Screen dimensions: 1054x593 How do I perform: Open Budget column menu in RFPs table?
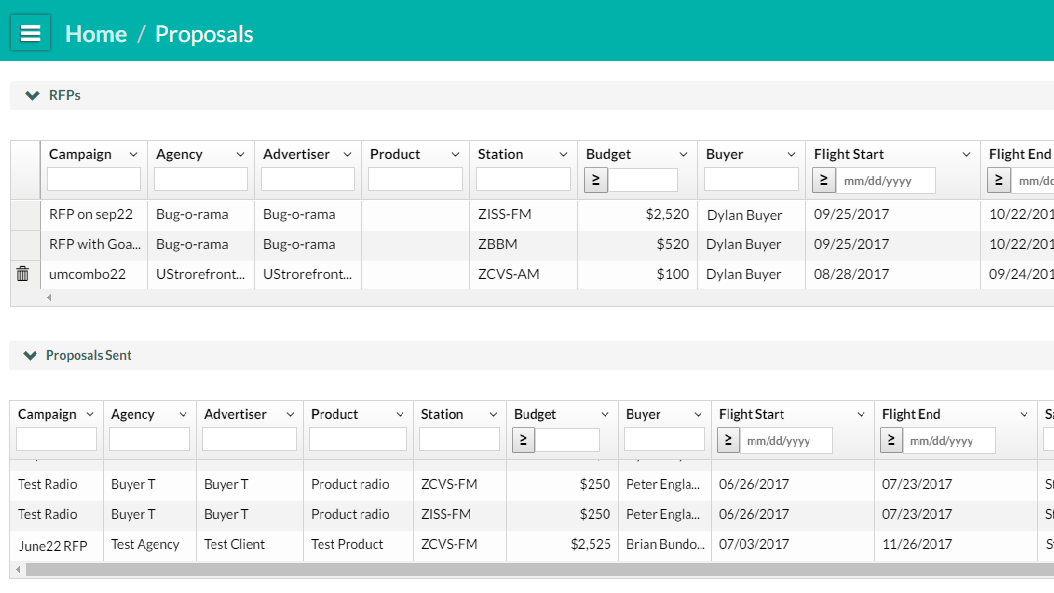(x=684, y=155)
